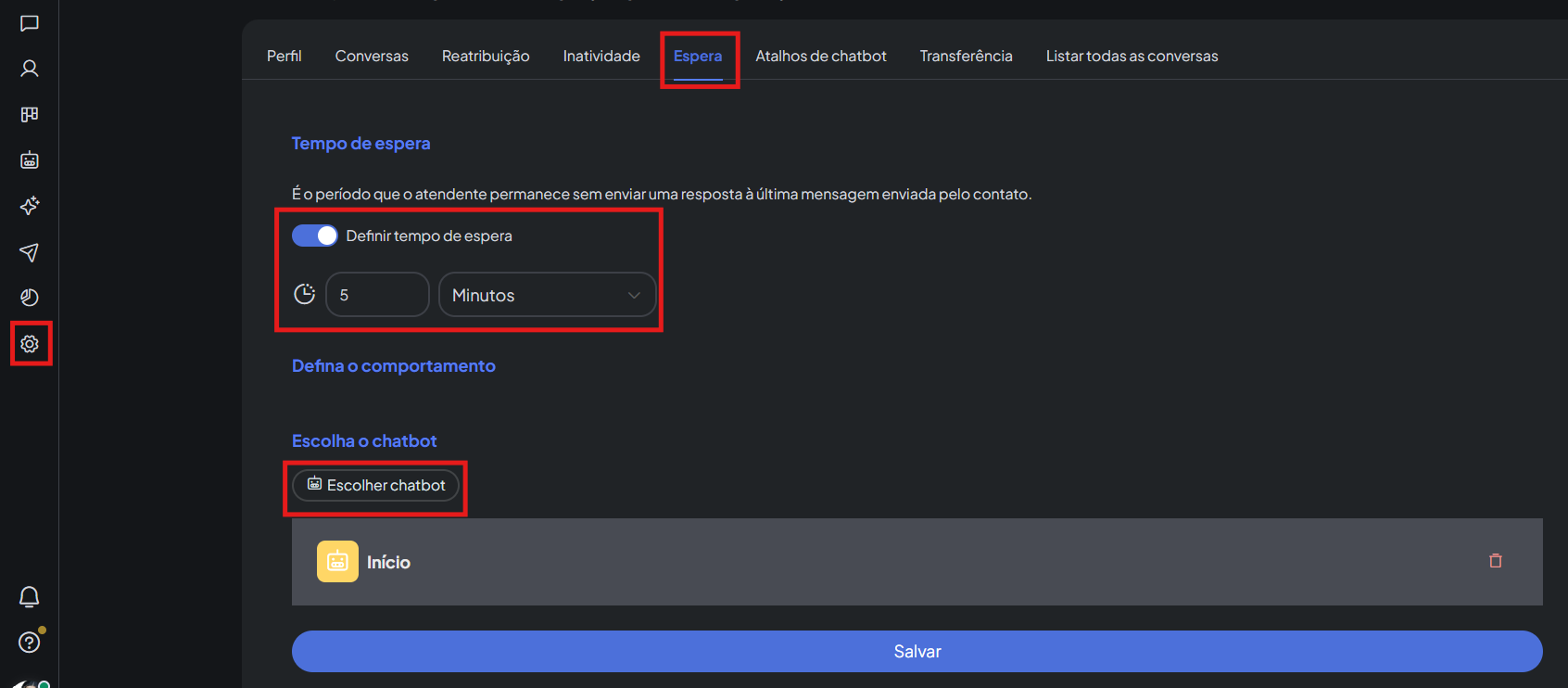Click the wait time number input field
This screenshot has width=1568, height=688.
377,295
